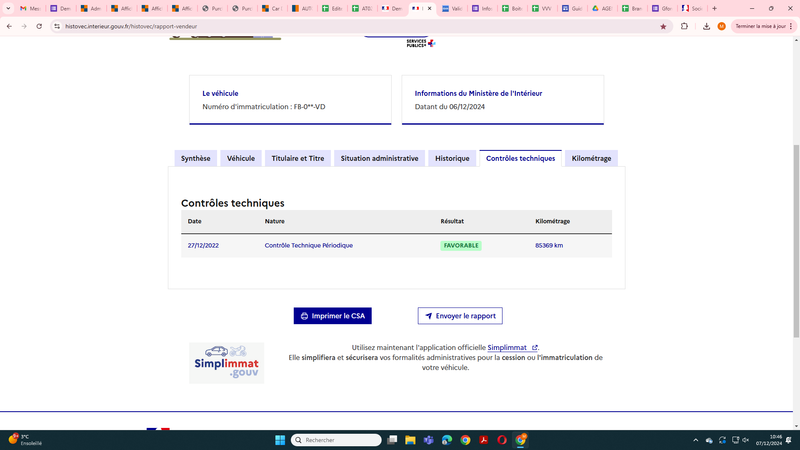Click the Imprimer le CSA button
The height and width of the screenshot is (450, 800).
tap(333, 316)
